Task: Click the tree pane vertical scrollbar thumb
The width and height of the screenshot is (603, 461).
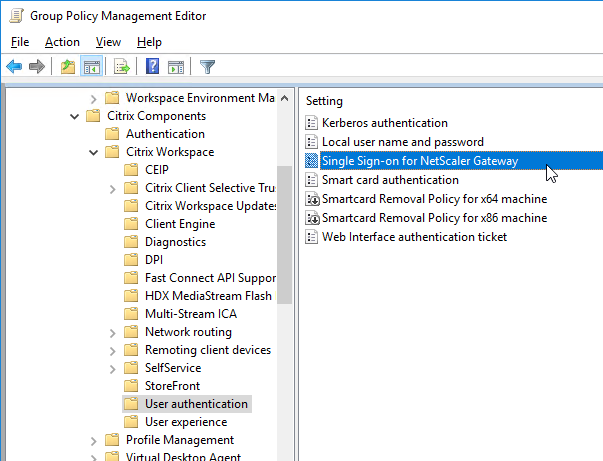Action: click(x=285, y=235)
